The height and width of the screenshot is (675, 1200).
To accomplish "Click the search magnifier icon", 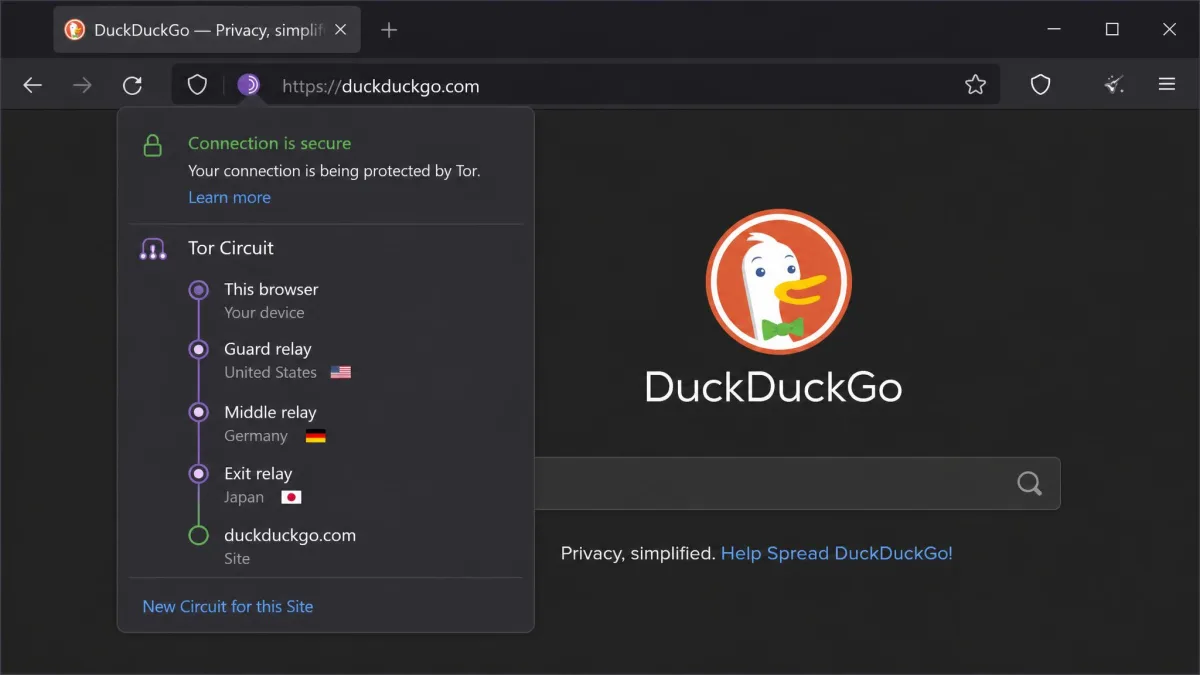I will click(x=1029, y=484).
